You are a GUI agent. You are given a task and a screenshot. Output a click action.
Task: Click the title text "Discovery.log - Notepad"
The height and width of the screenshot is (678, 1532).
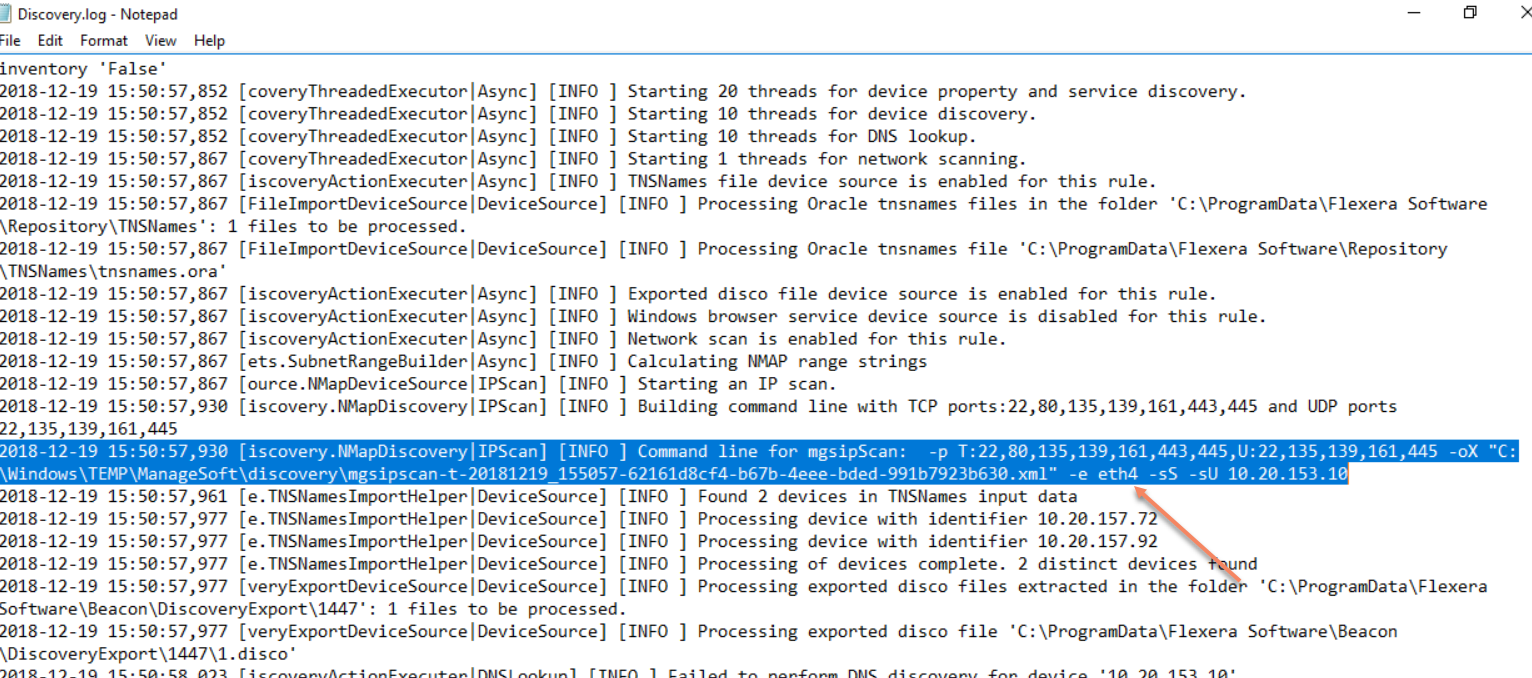(x=98, y=14)
